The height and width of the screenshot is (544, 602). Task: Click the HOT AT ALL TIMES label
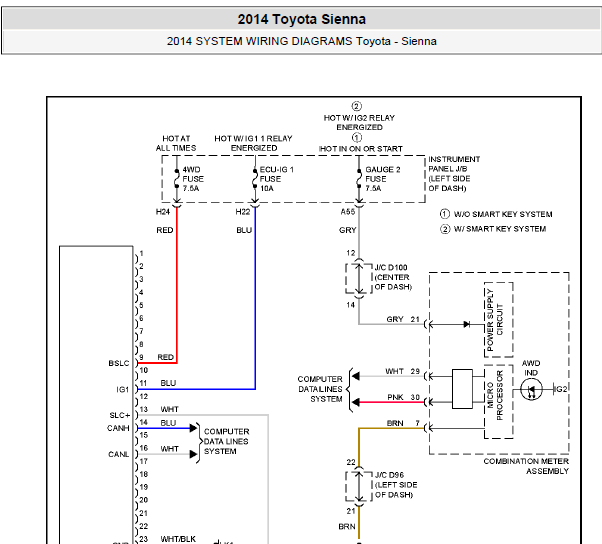point(176,143)
